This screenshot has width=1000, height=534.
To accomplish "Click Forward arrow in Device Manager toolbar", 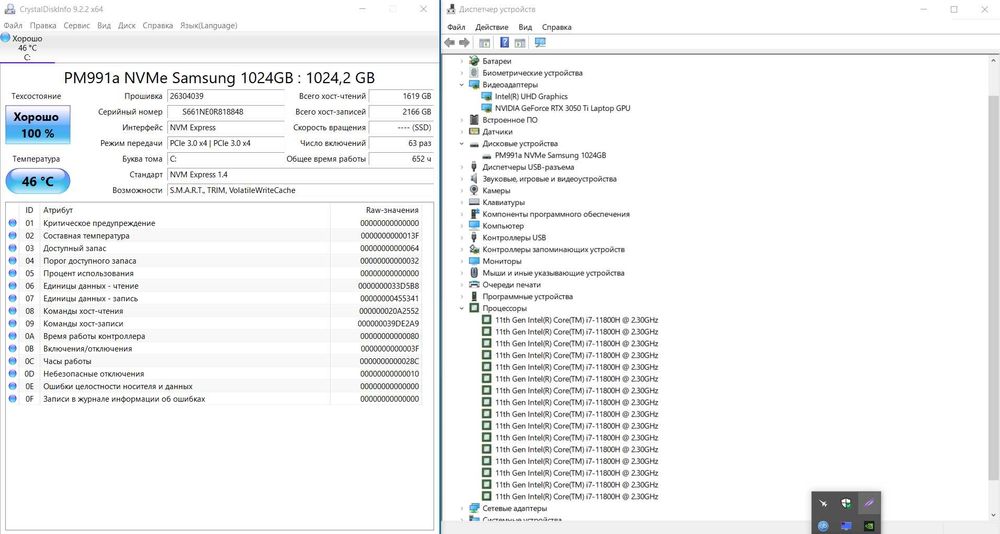I will coord(464,43).
